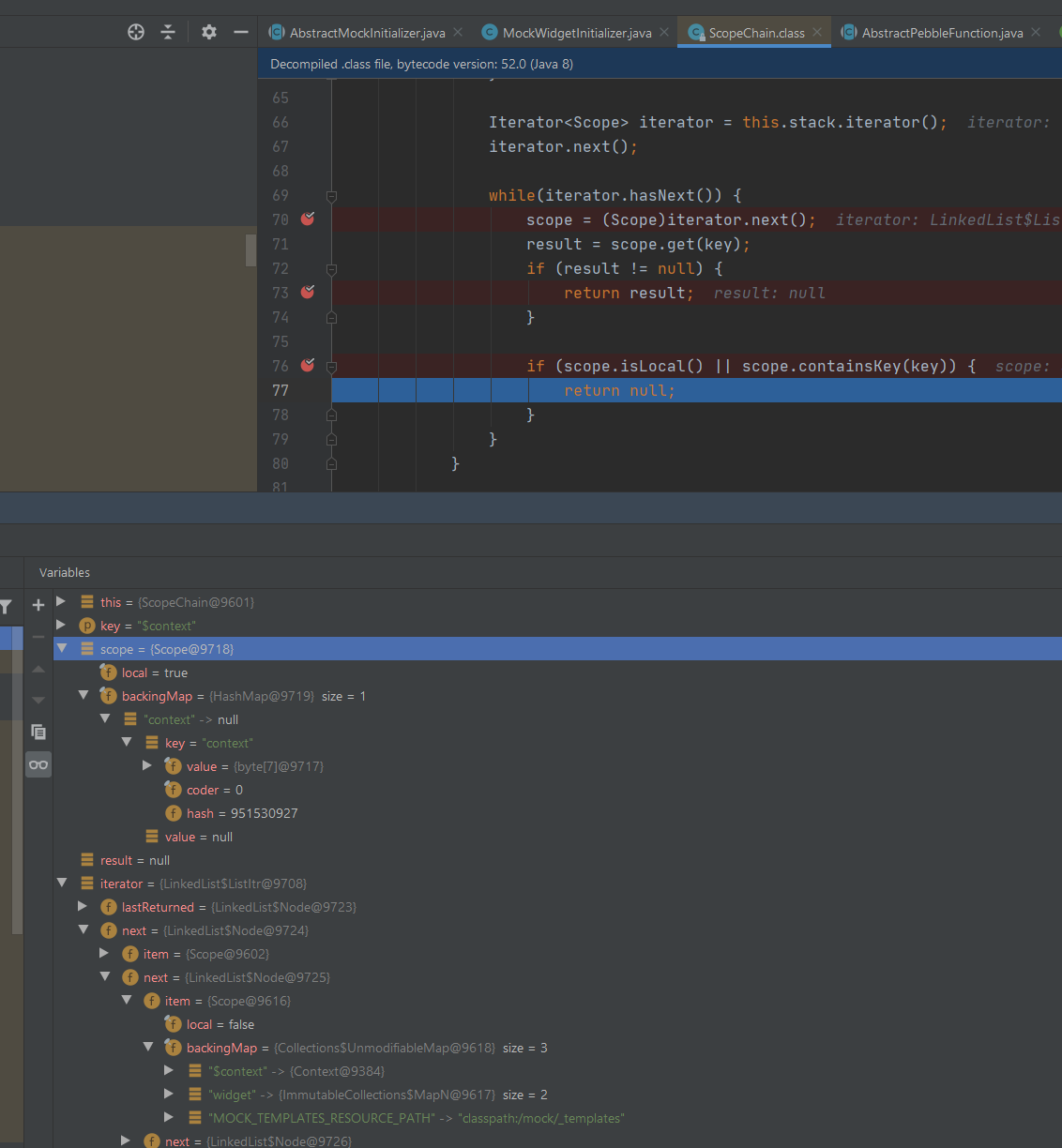This screenshot has width=1062, height=1148.
Task: Click 'scope.get(key)' on line 71
Action: point(675,244)
